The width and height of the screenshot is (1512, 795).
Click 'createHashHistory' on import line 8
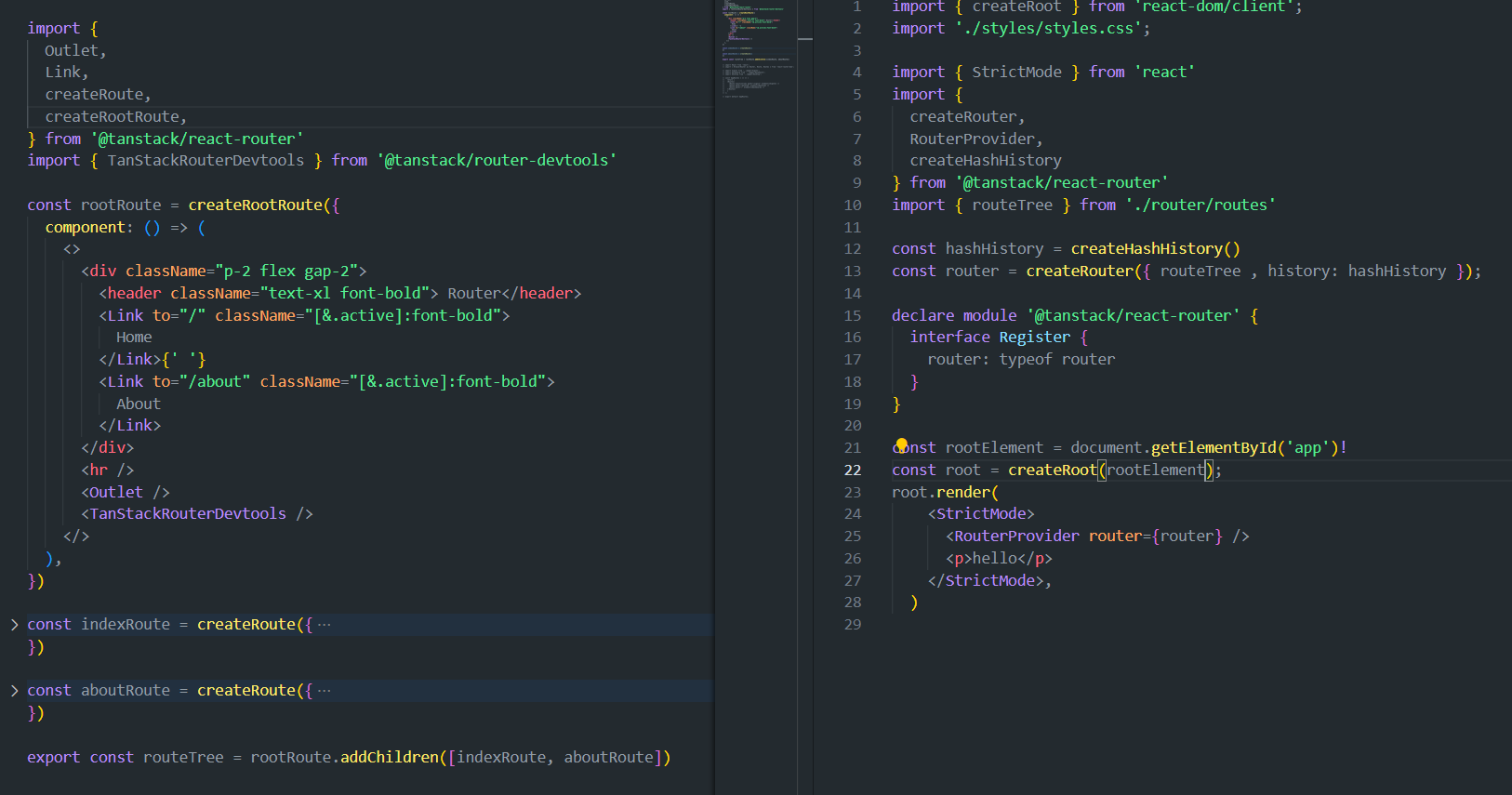[986, 161]
